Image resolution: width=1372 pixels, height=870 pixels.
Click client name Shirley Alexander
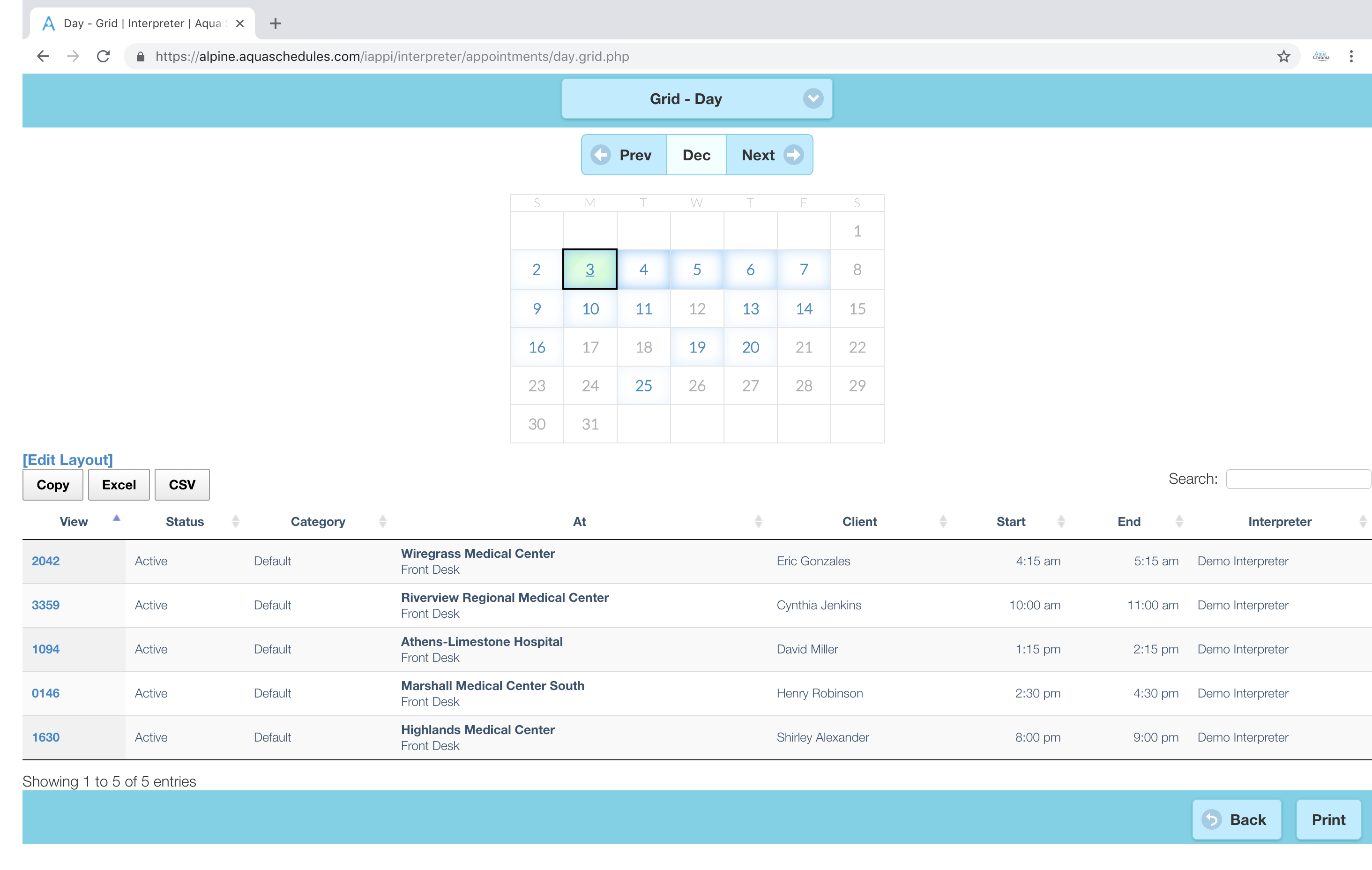(823, 737)
